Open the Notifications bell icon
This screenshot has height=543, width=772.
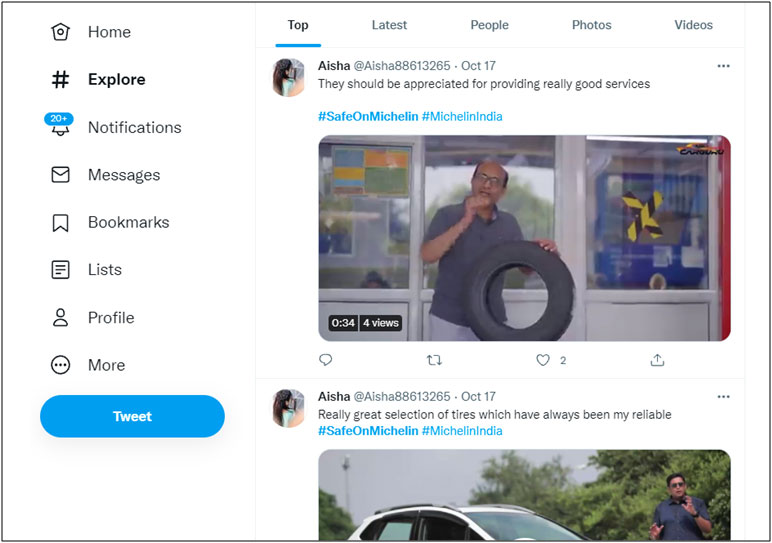(x=61, y=129)
